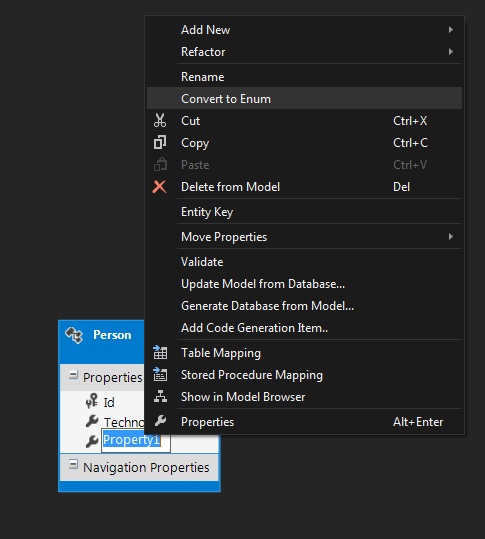485x539 pixels.
Task: Collapse the Properties section of Person
Action: pos(73,375)
